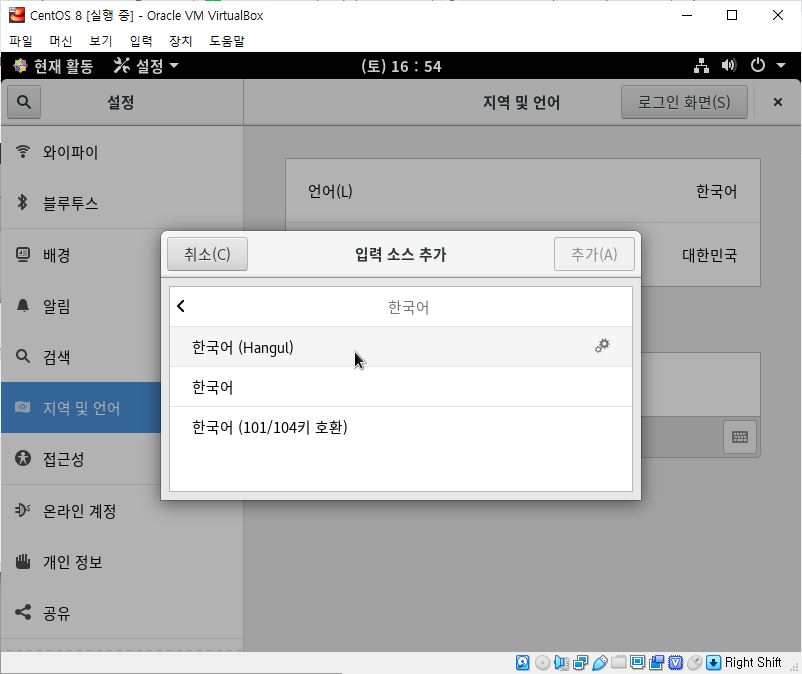This screenshot has width=802, height=674.
Task: Open the Accessibility (접근성) panel
Action: pos(81,459)
